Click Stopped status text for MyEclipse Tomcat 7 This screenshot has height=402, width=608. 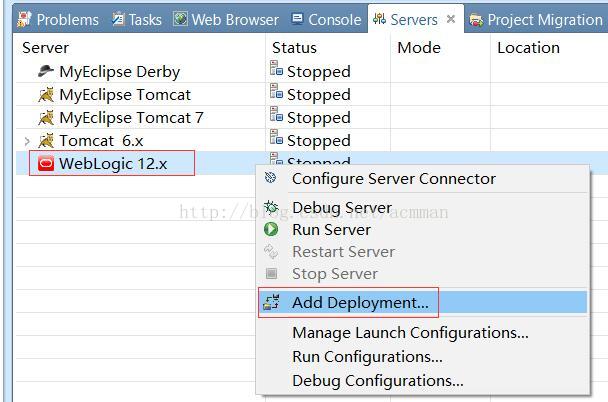click(x=319, y=117)
